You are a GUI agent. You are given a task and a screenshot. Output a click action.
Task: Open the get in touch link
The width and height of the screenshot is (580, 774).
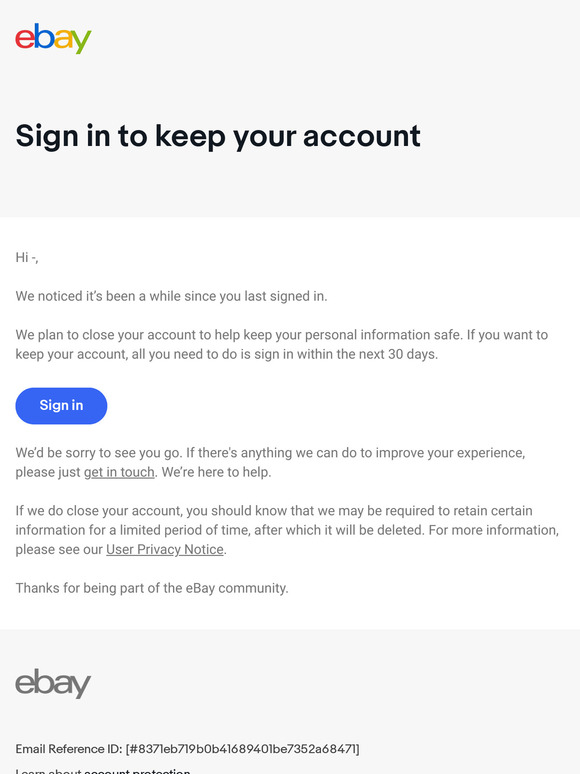pos(119,472)
